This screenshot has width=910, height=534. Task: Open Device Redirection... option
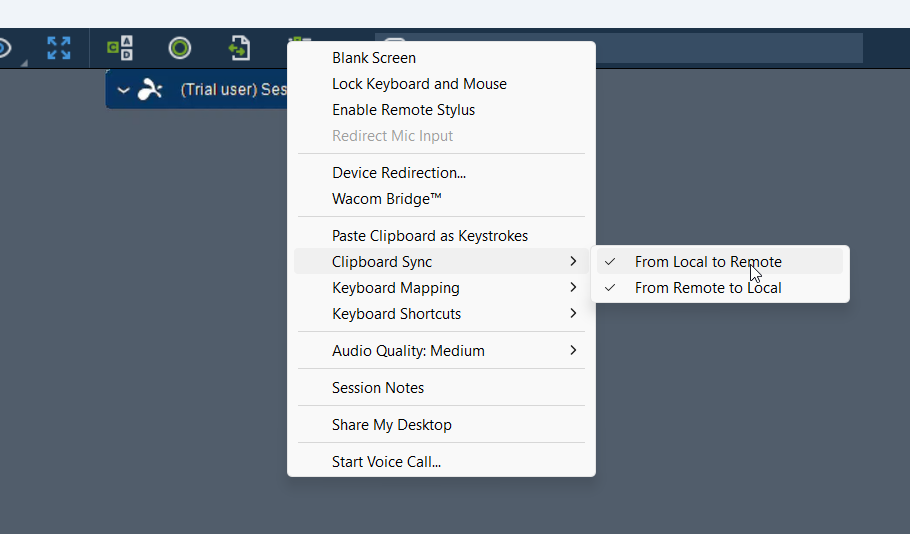coord(441,173)
